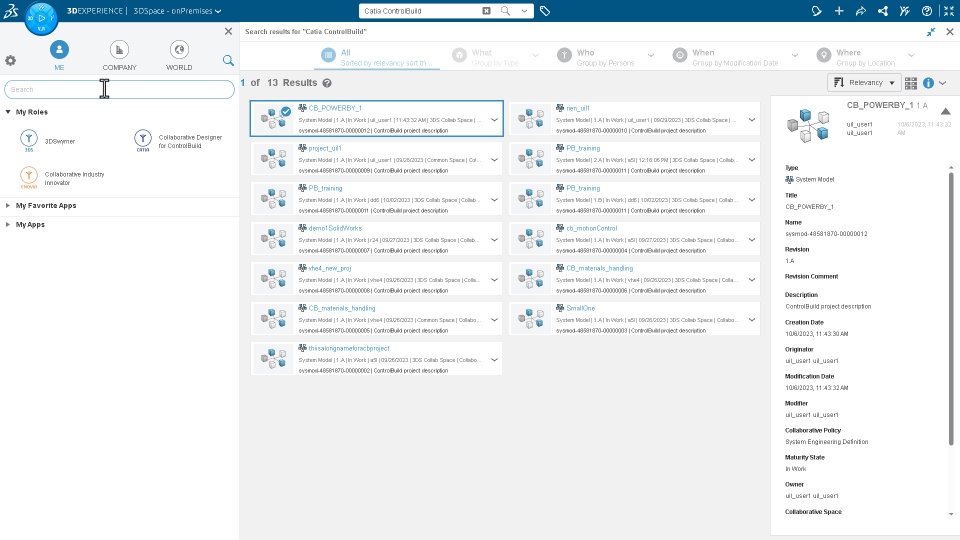This screenshot has width=960, height=540.
Task: Select the vhe4_new_proj thumbnail
Action: tap(274, 279)
